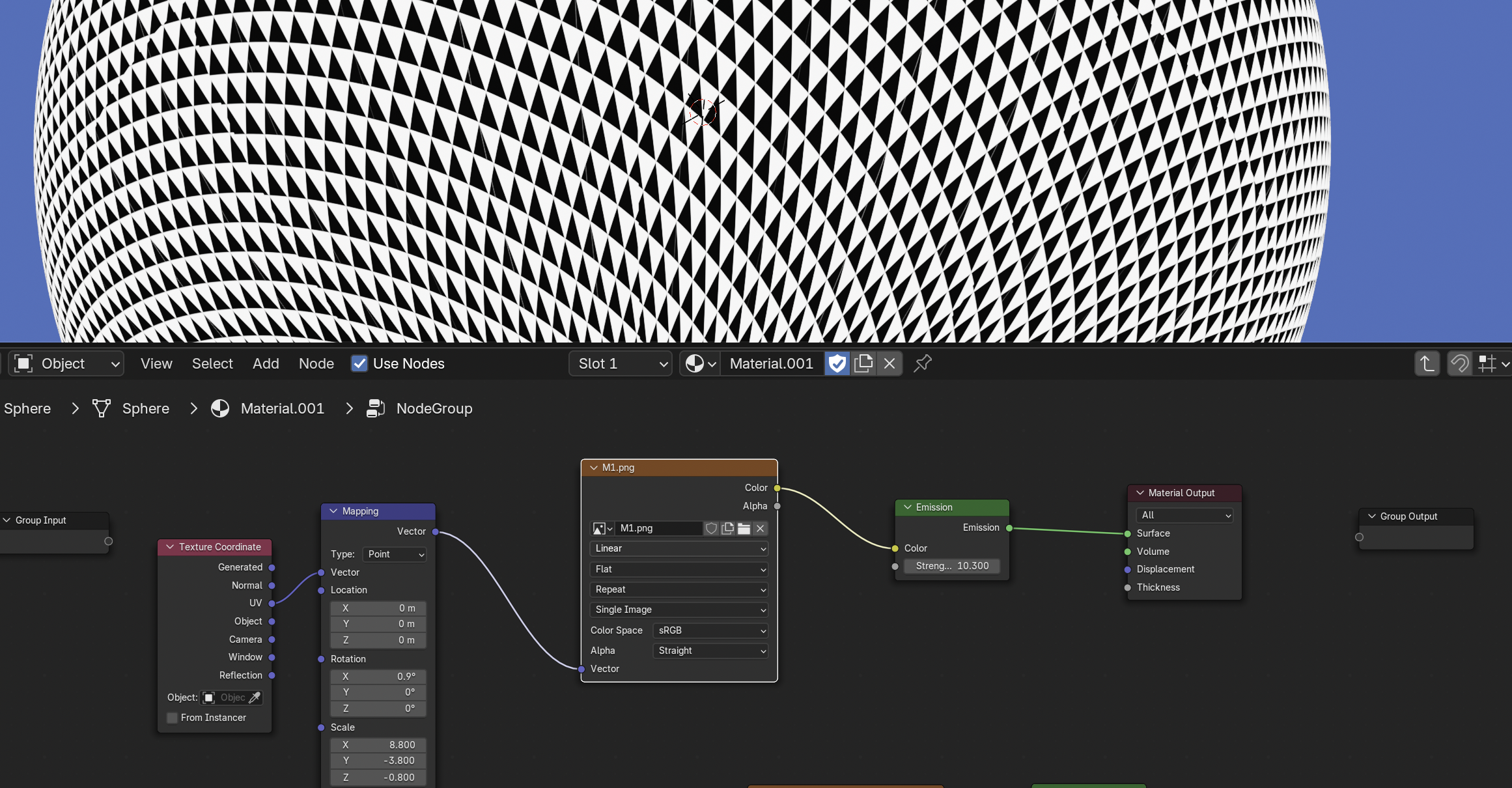Open the Mapping Type Point dropdown
Screen dimensions: 1512x788
[x=395, y=554]
